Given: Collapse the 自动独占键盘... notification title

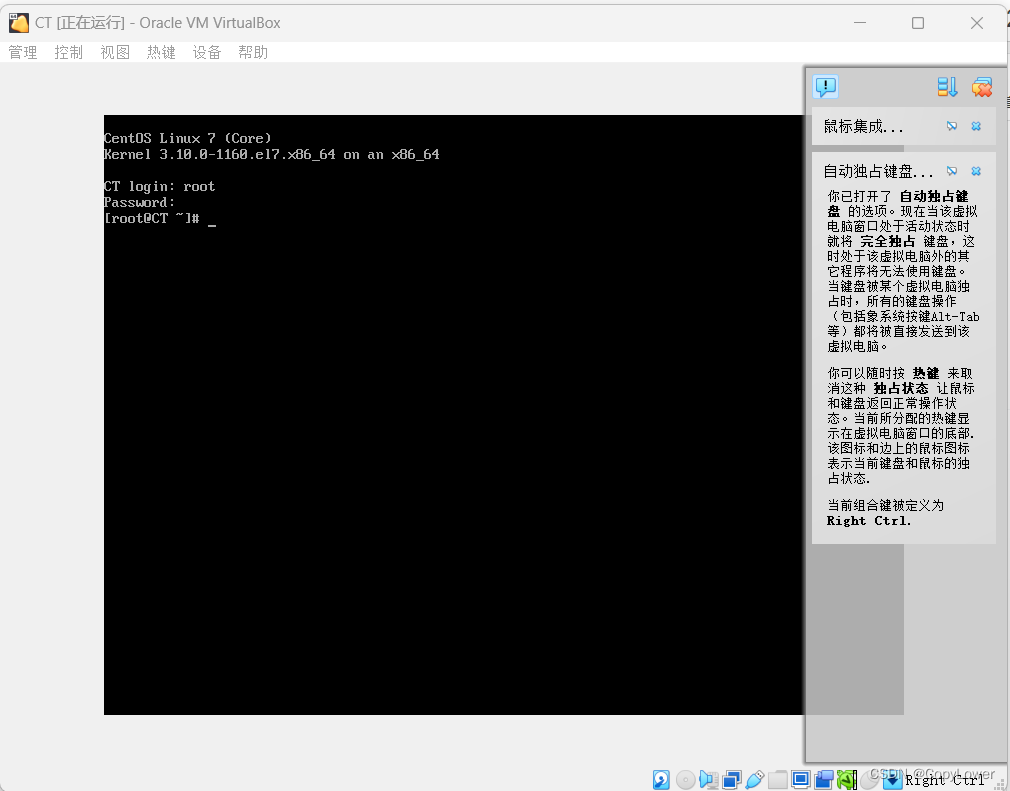Looking at the screenshot, I should pyautogui.click(x=878, y=171).
